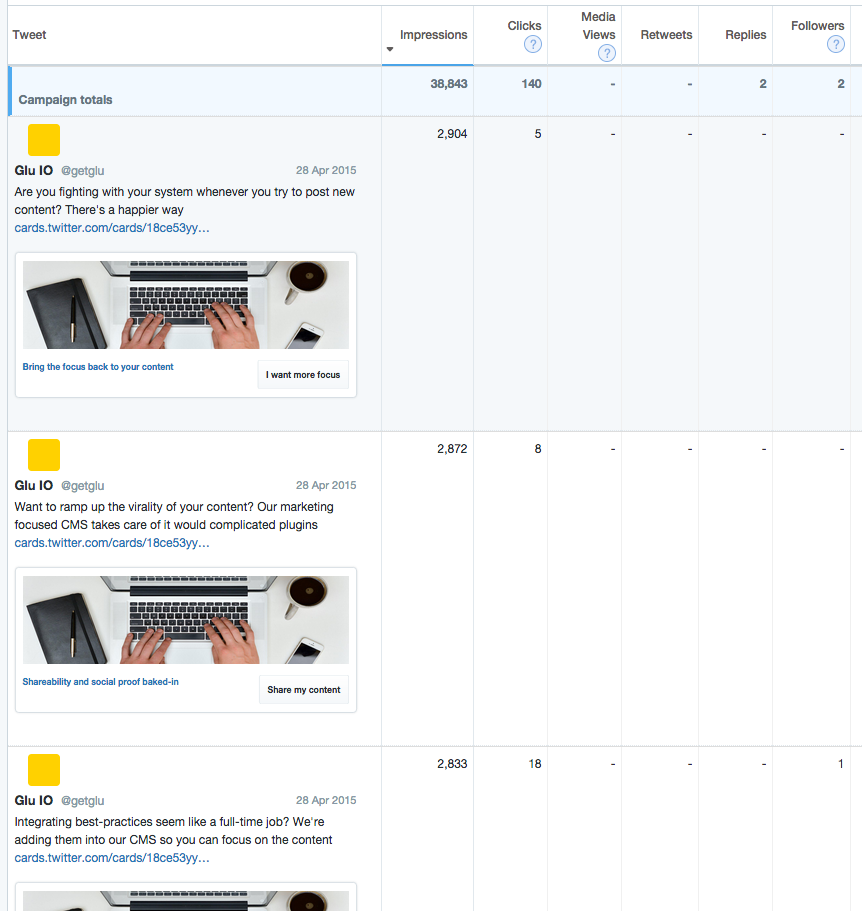Viewport: 862px width, 911px height.
Task: Click Glu IO name on 'fighting with your system' tweet
Action: point(34,170)
